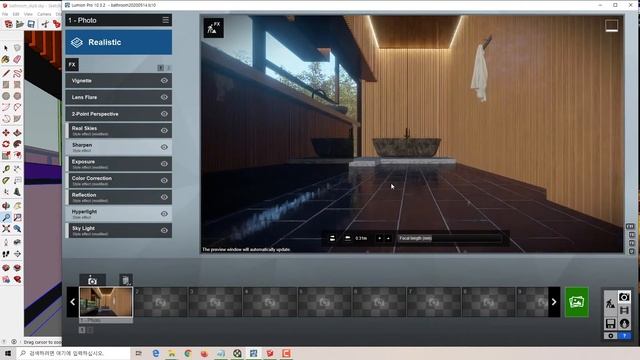Select empty photo slot 2
Viewport: 640px width, 360px height.
pos(161,302)
